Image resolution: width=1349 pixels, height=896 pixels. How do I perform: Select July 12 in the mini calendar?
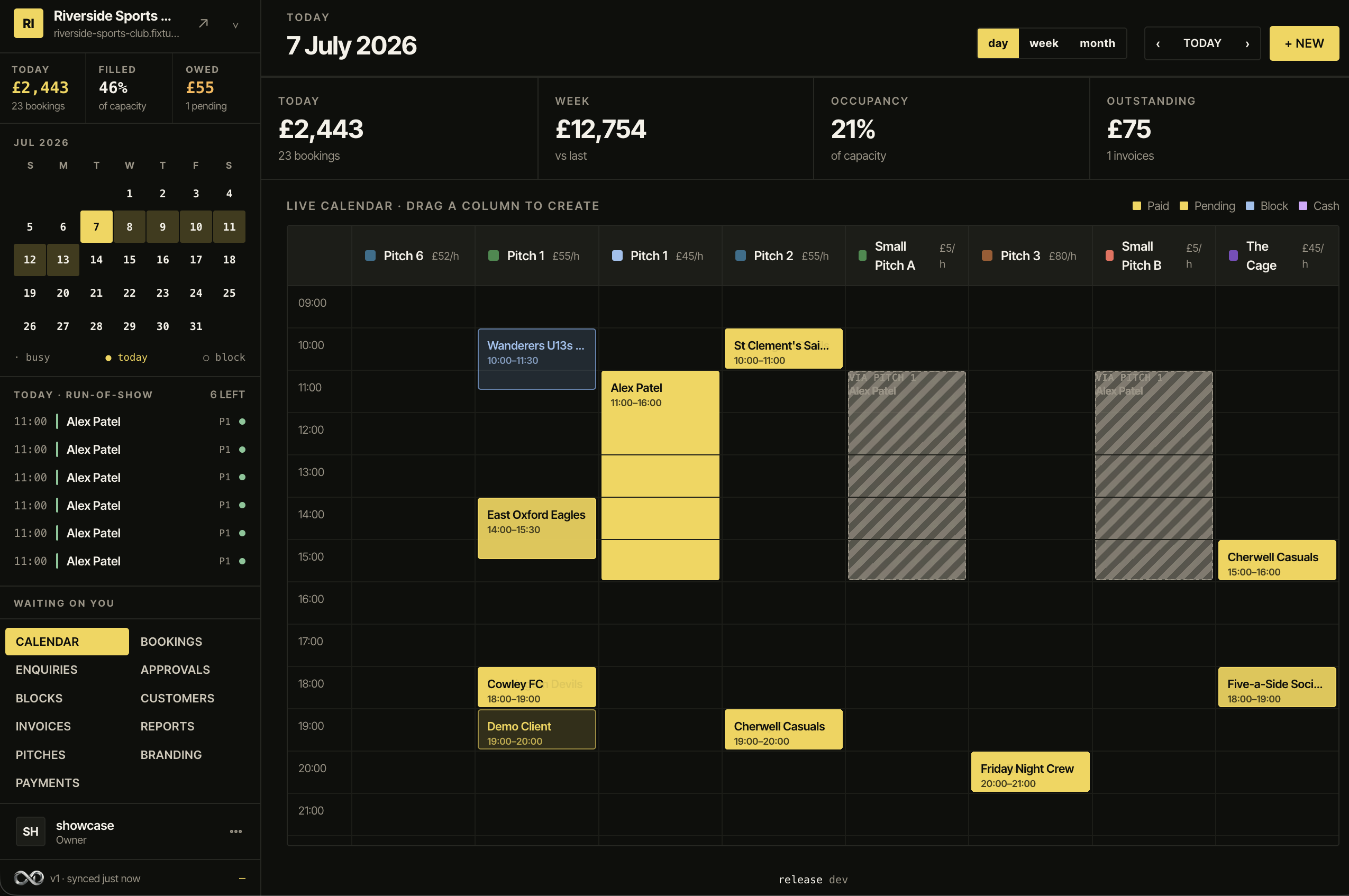pos(30,259)
